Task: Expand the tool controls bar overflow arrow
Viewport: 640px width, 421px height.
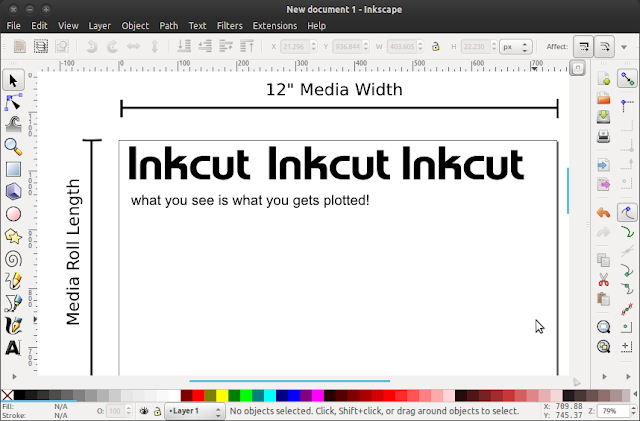Action: click(x=624, y=47)
